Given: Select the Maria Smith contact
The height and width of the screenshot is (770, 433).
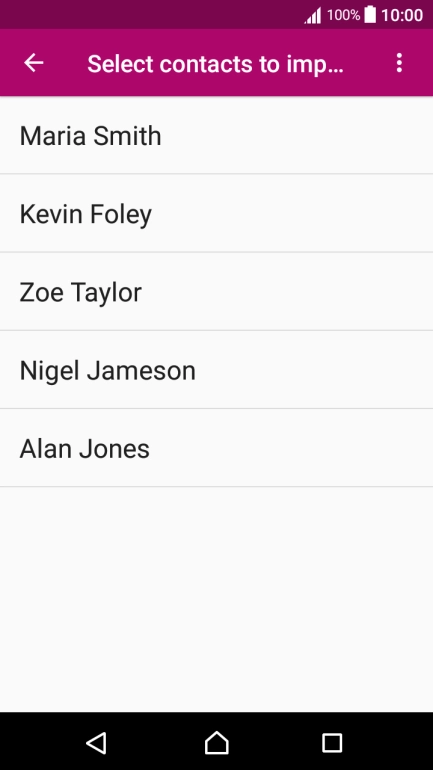Looking at the screenshot, I should click(216, 135).
